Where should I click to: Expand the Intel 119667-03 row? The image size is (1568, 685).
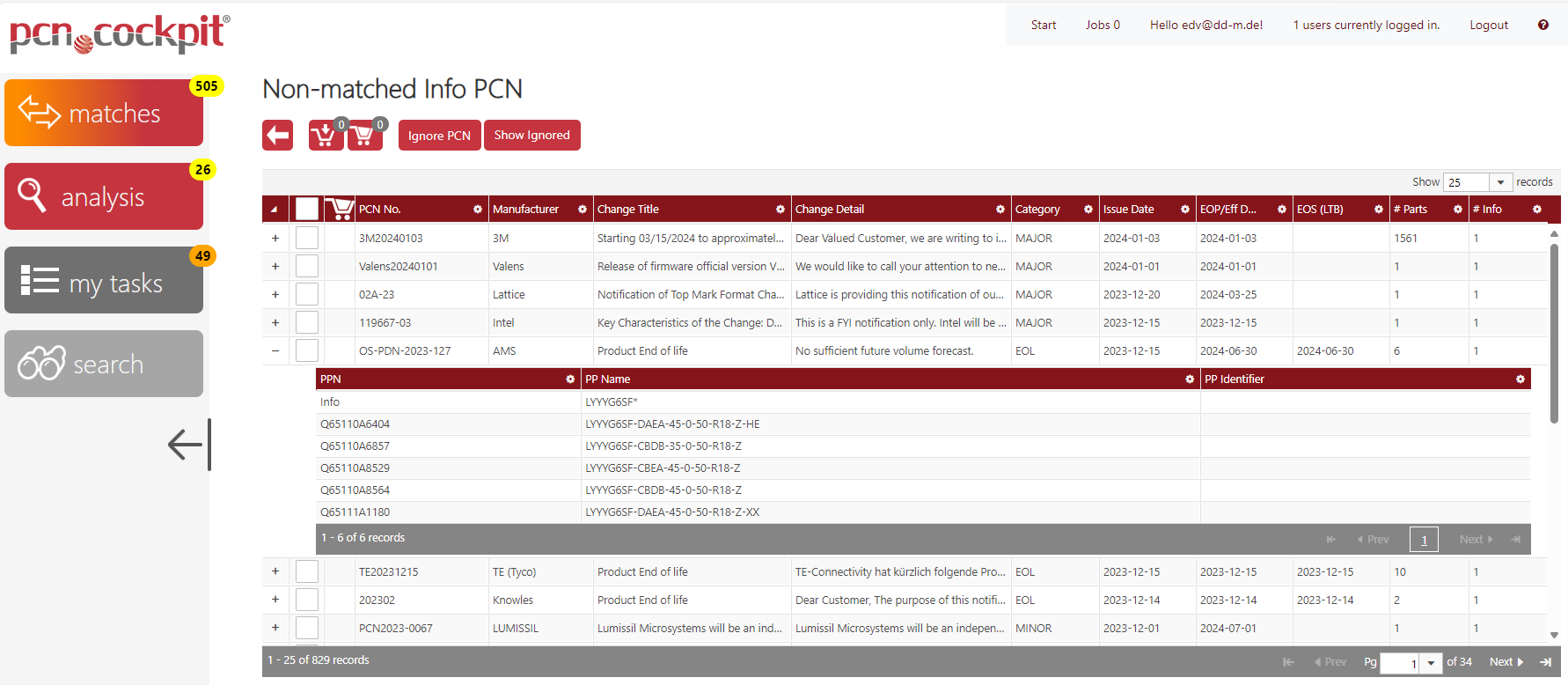click(275, 322)
